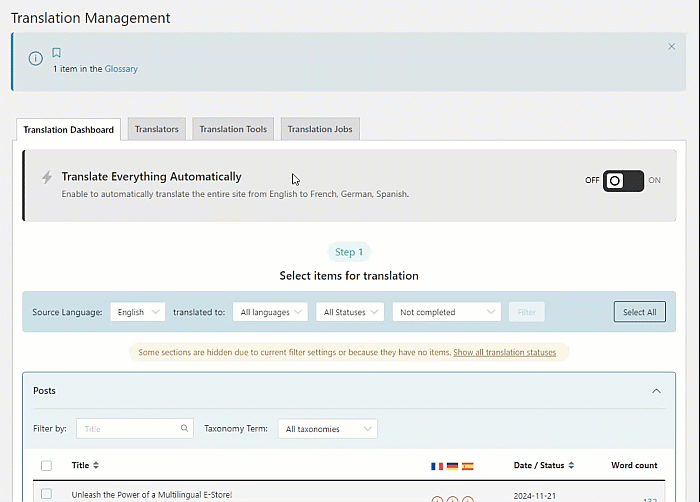The height and width of the screenshot is (502, 700).
Task: Collapse the Posts section chevron
Action: coord(656,391)
